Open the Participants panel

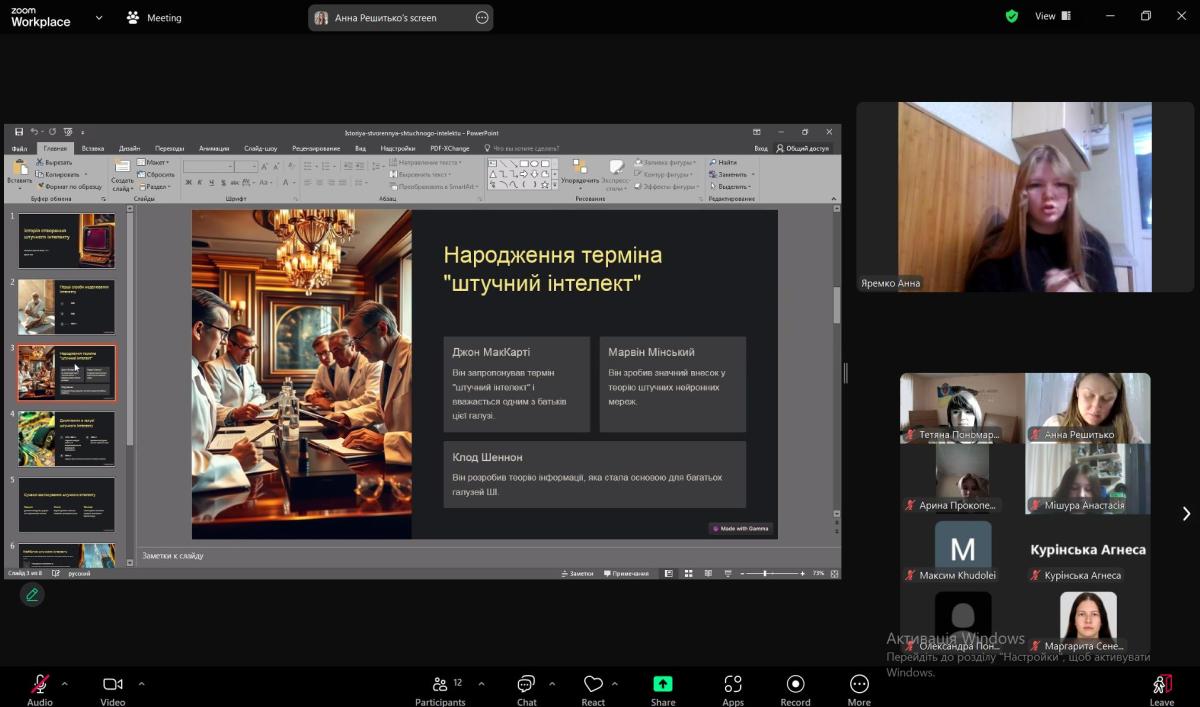[440, 688]
